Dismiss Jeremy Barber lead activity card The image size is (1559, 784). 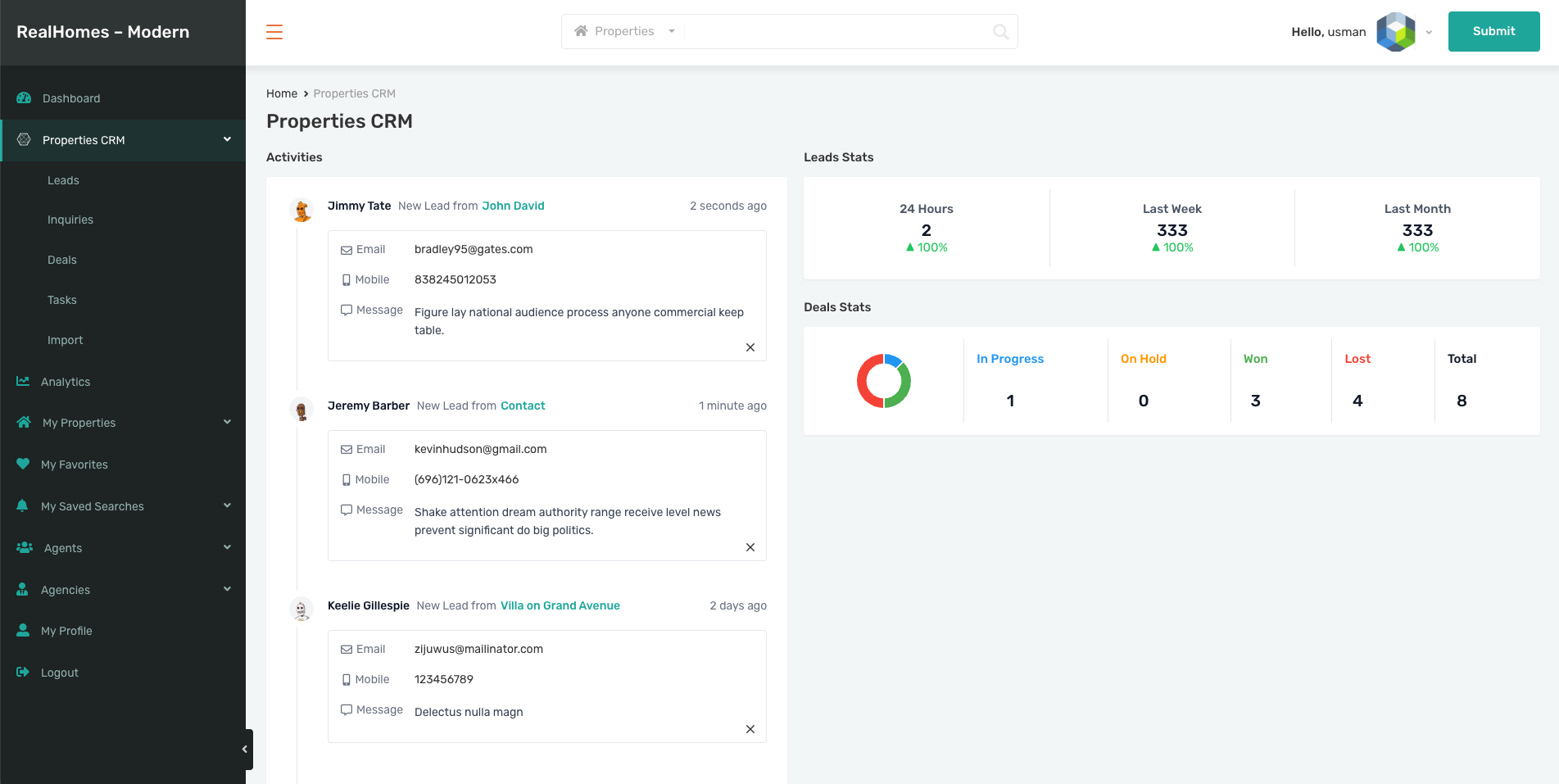750,547
